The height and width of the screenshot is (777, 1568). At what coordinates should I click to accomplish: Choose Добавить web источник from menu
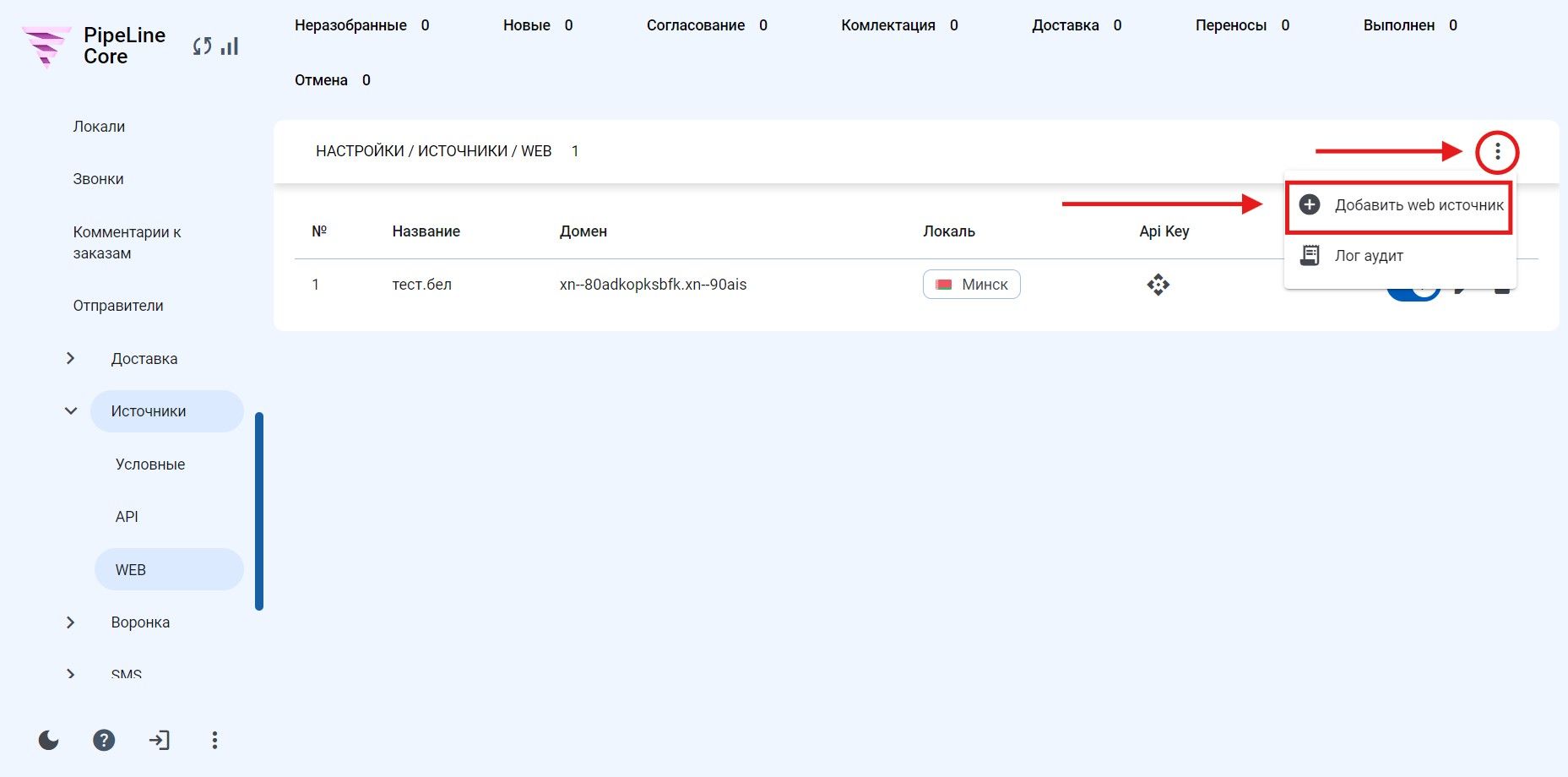point(1400,205)
